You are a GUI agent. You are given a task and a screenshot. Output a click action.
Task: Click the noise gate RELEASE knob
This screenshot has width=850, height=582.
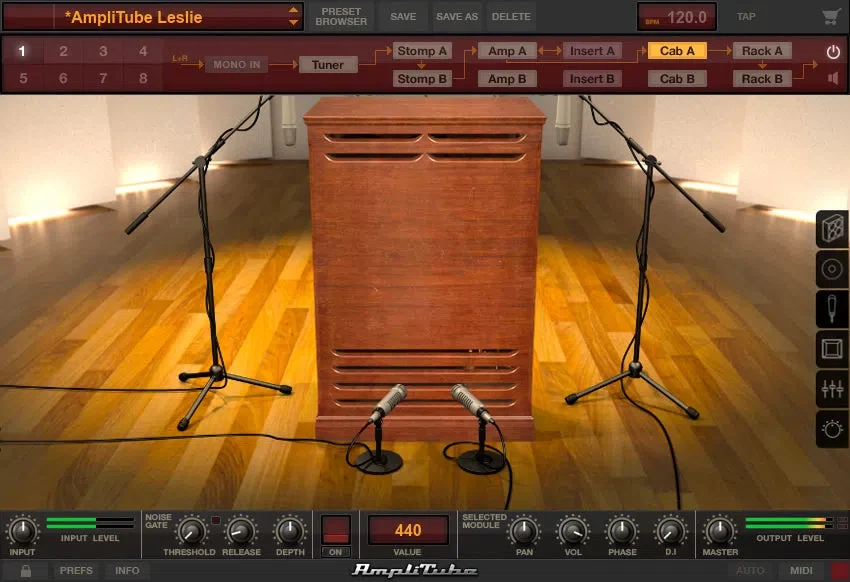point(241,531)
